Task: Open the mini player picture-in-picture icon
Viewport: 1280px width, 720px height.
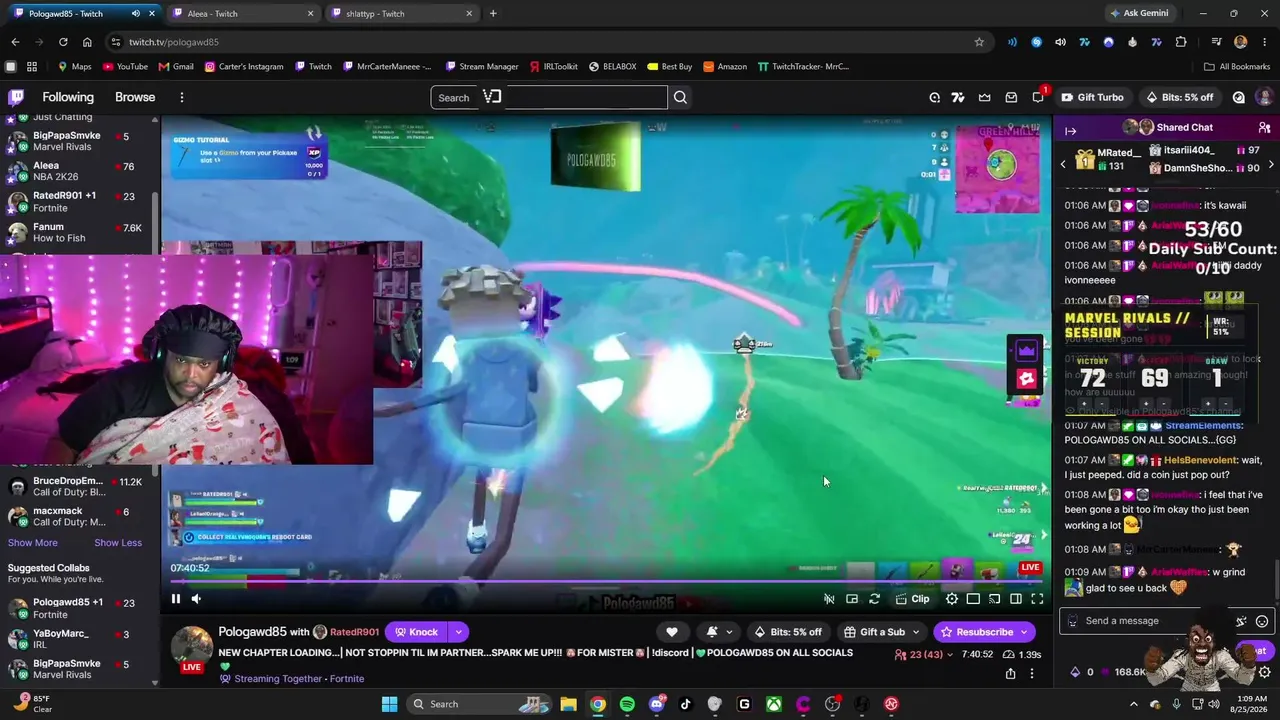Action: (852, 599)
